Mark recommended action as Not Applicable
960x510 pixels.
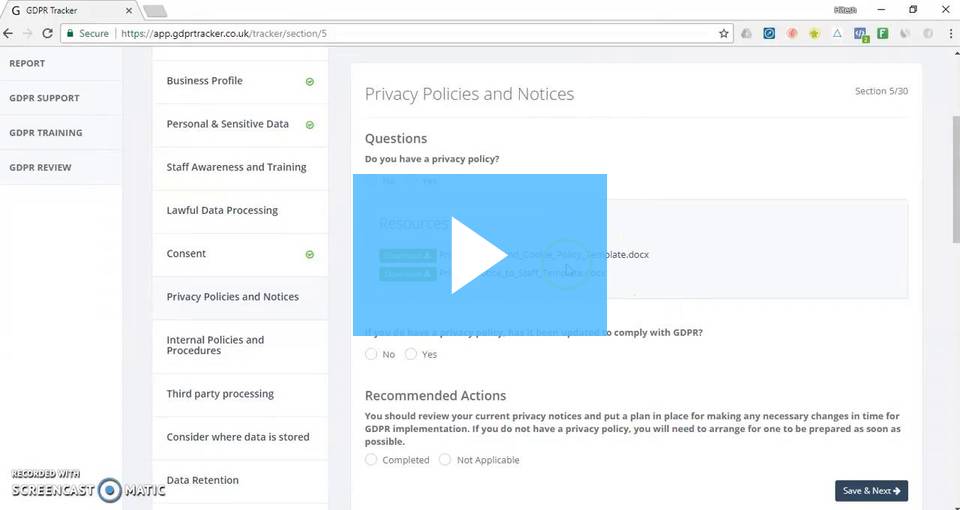[445, 460]
